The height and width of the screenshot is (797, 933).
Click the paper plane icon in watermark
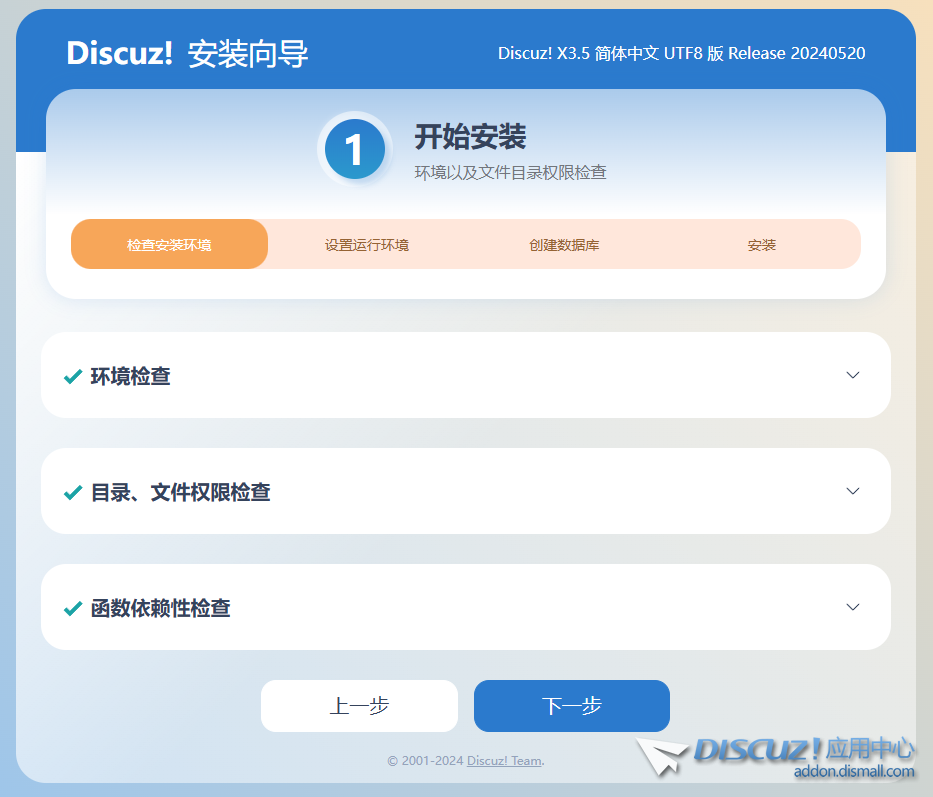click(x=660, y=756)
